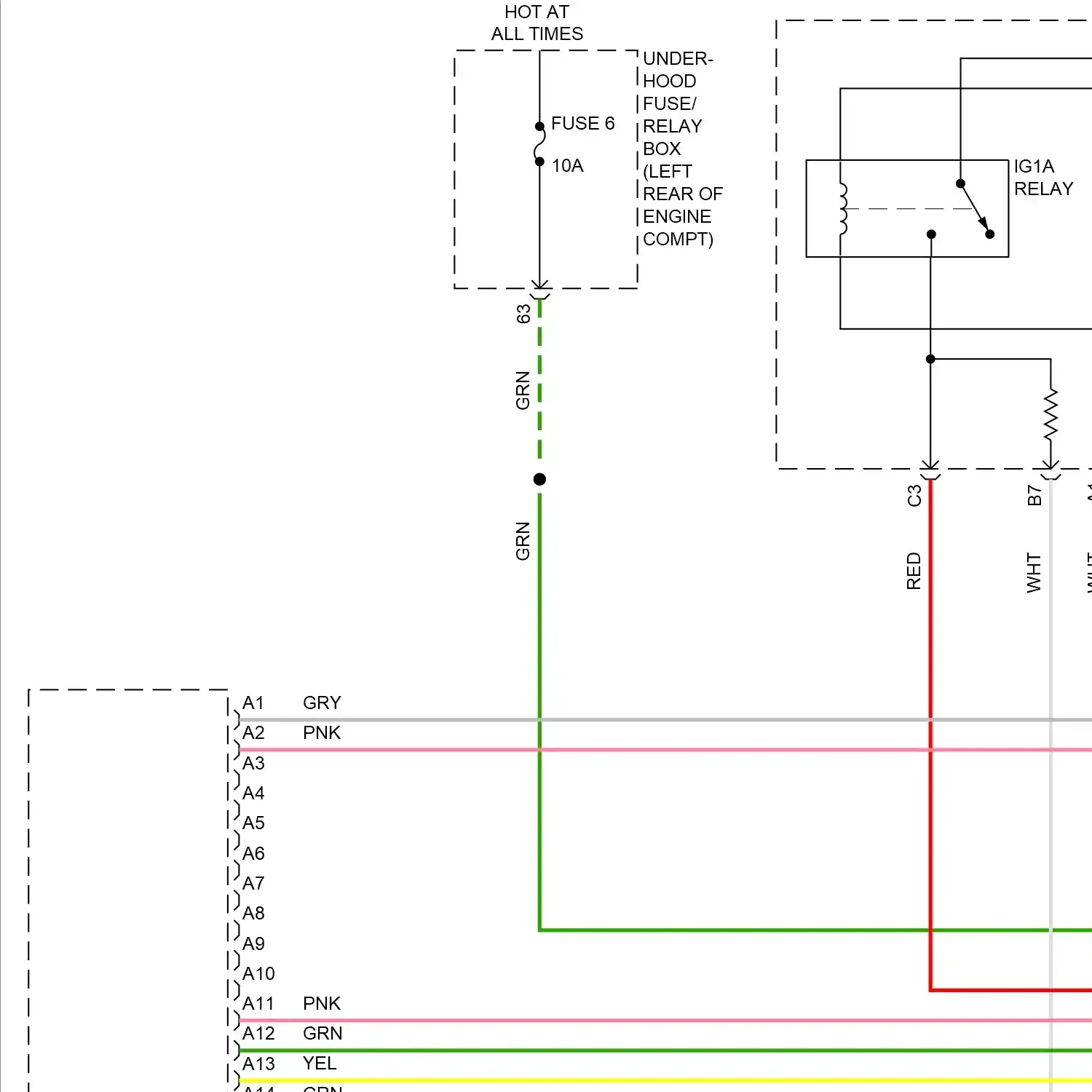This screenshot has width=1092, height=1092.
Task: Click pin label "A1"
Action: (253, 703)
